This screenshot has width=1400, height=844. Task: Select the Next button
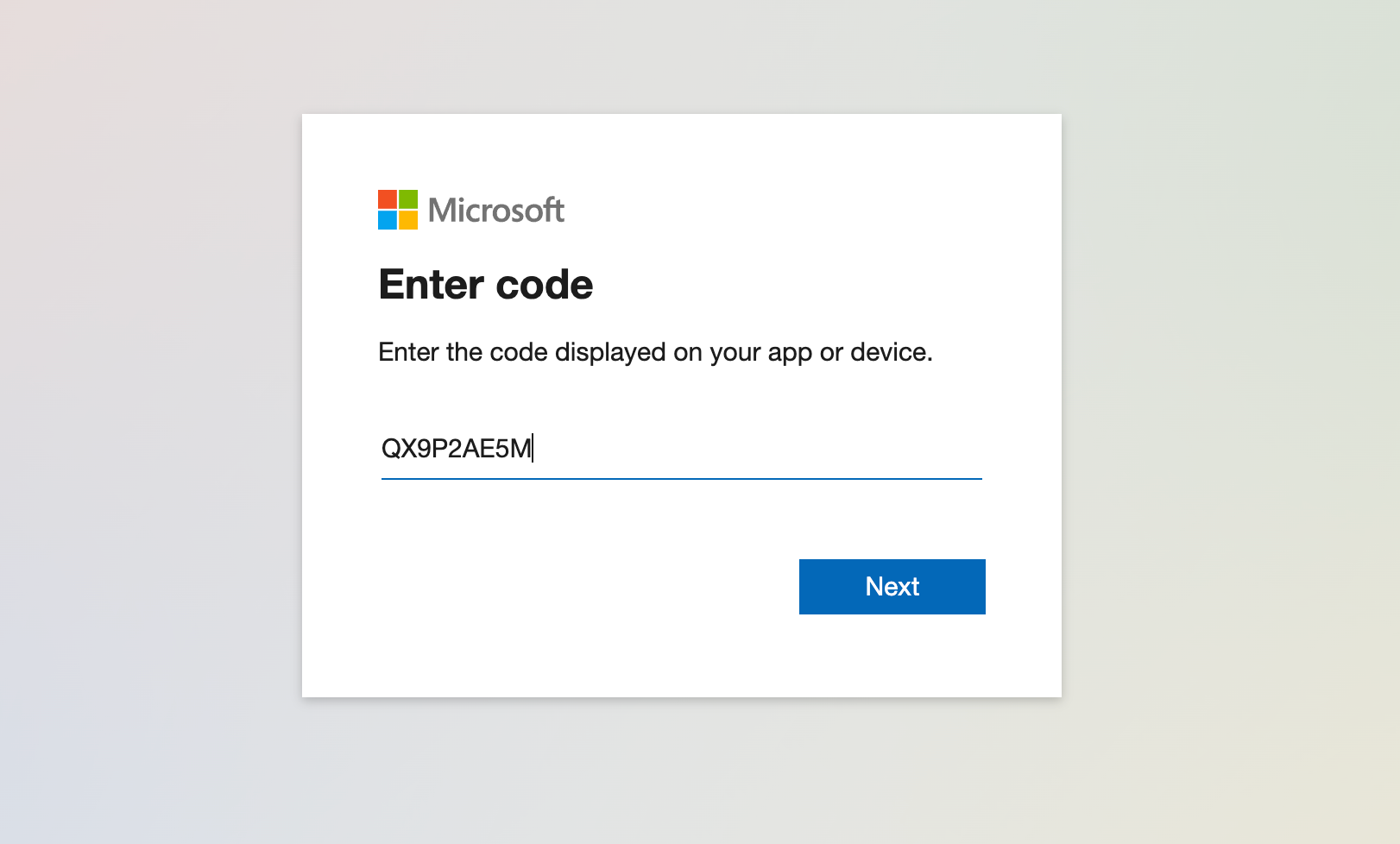892,587
